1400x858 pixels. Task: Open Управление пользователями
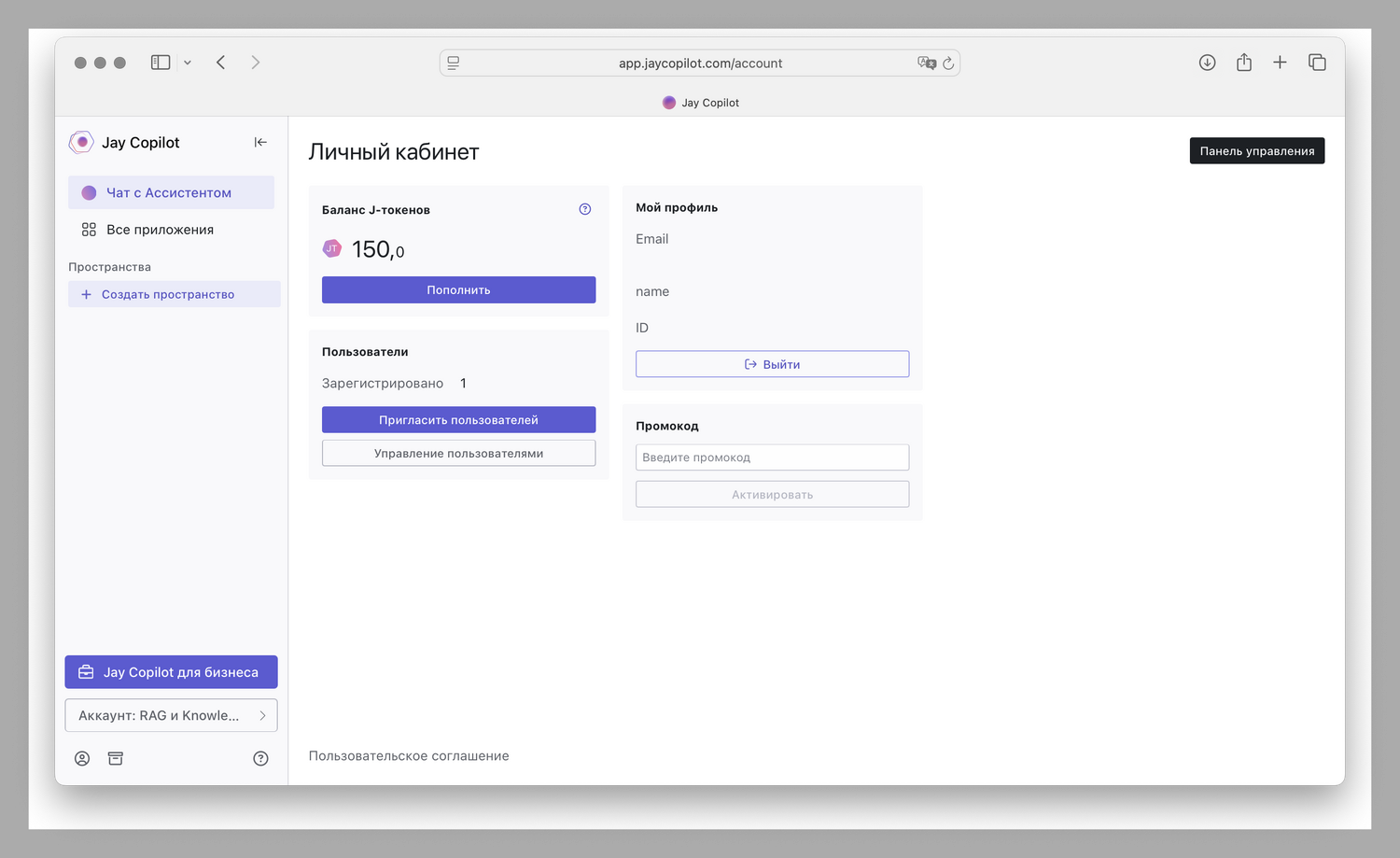click(458, 453)
